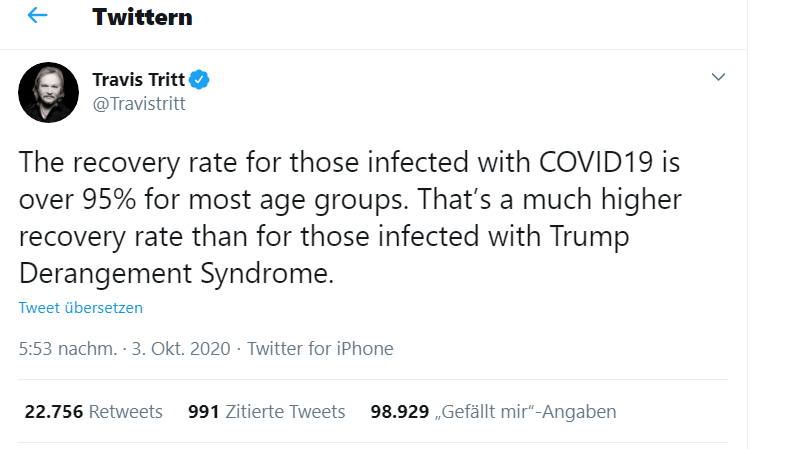Screen dimensions: 785x449
Task: Show the 22.756 Retweets list
Action: pos(91,412)
